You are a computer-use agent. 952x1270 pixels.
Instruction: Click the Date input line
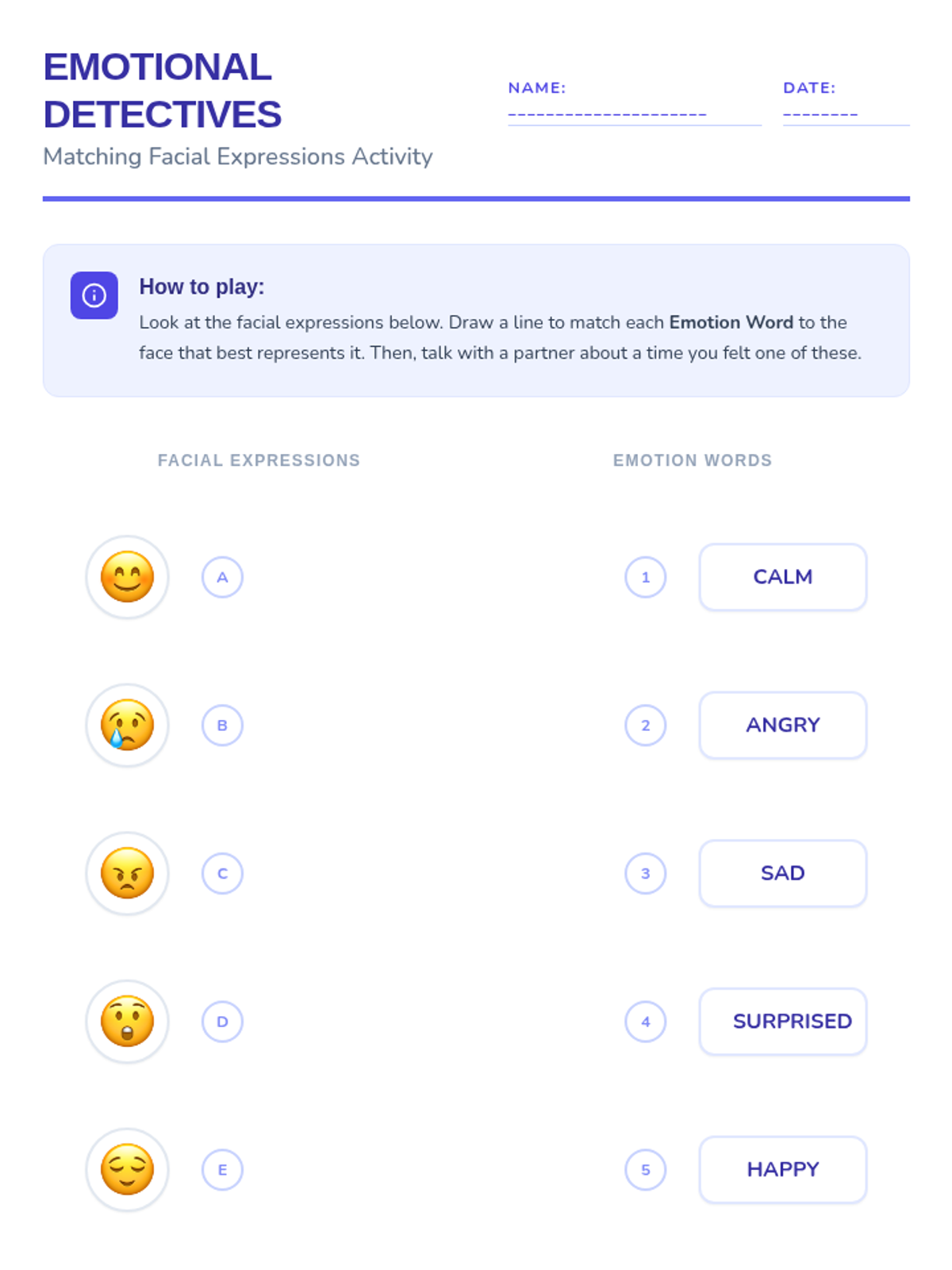[x=846, y=114]
